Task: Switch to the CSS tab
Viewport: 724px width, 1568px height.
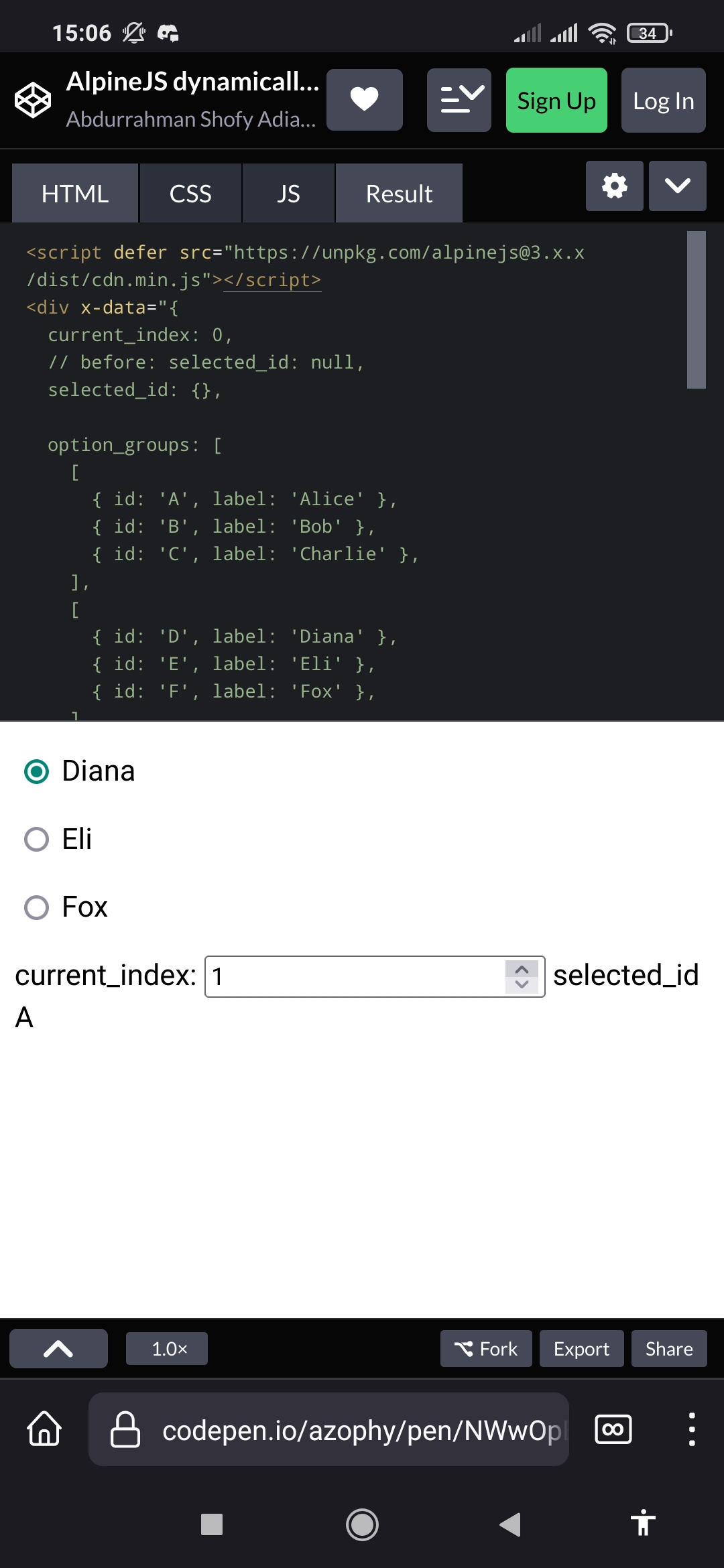Action: click(190, 193)
